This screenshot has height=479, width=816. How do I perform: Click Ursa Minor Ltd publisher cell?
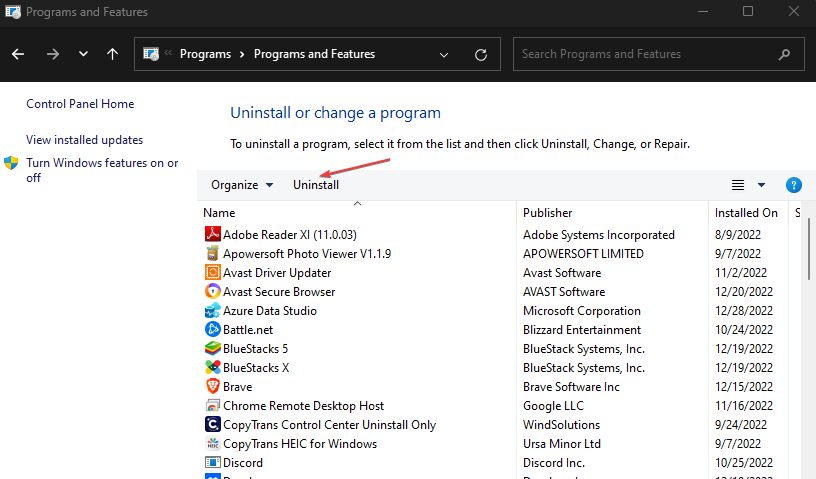(562, 444)
